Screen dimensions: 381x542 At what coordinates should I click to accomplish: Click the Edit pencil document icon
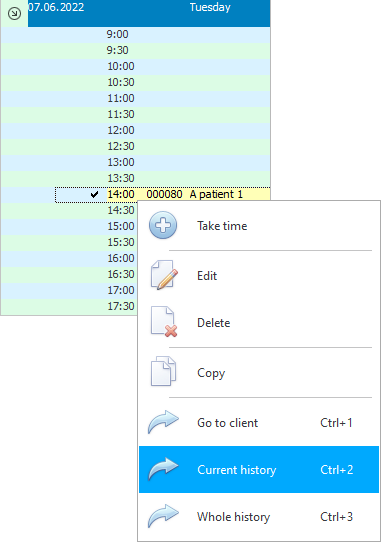[164, 275]
